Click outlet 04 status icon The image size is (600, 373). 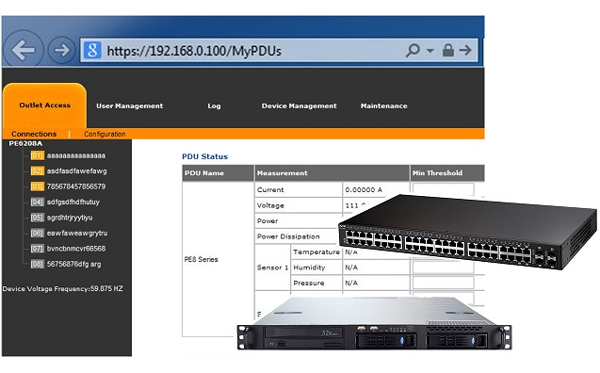(37, 202)
